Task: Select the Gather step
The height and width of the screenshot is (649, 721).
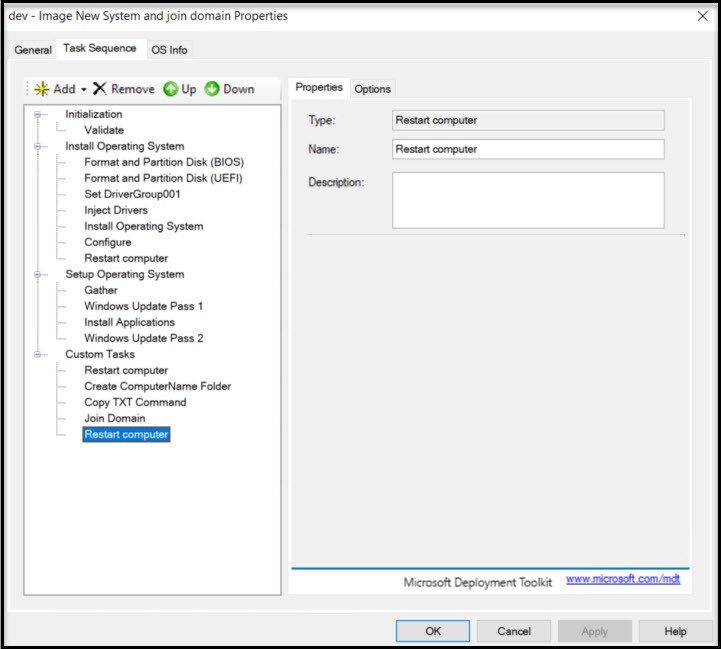Action: (101, 290)
